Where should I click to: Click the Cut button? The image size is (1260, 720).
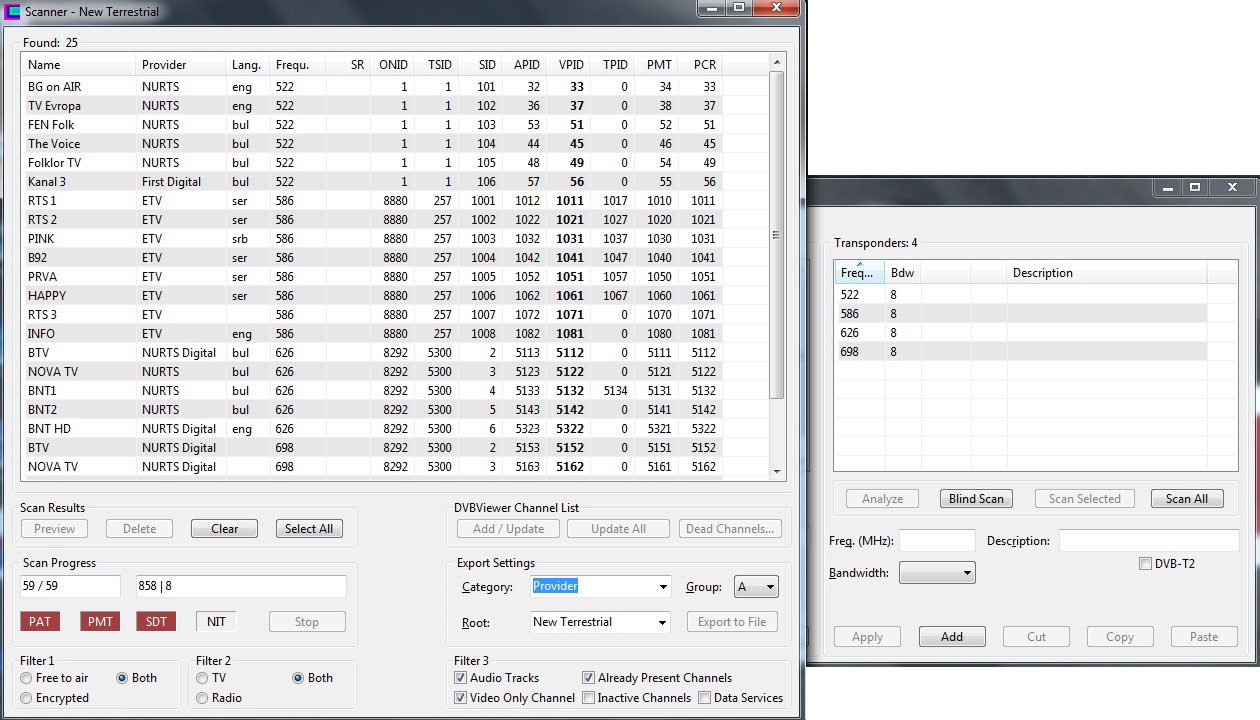1036,637
